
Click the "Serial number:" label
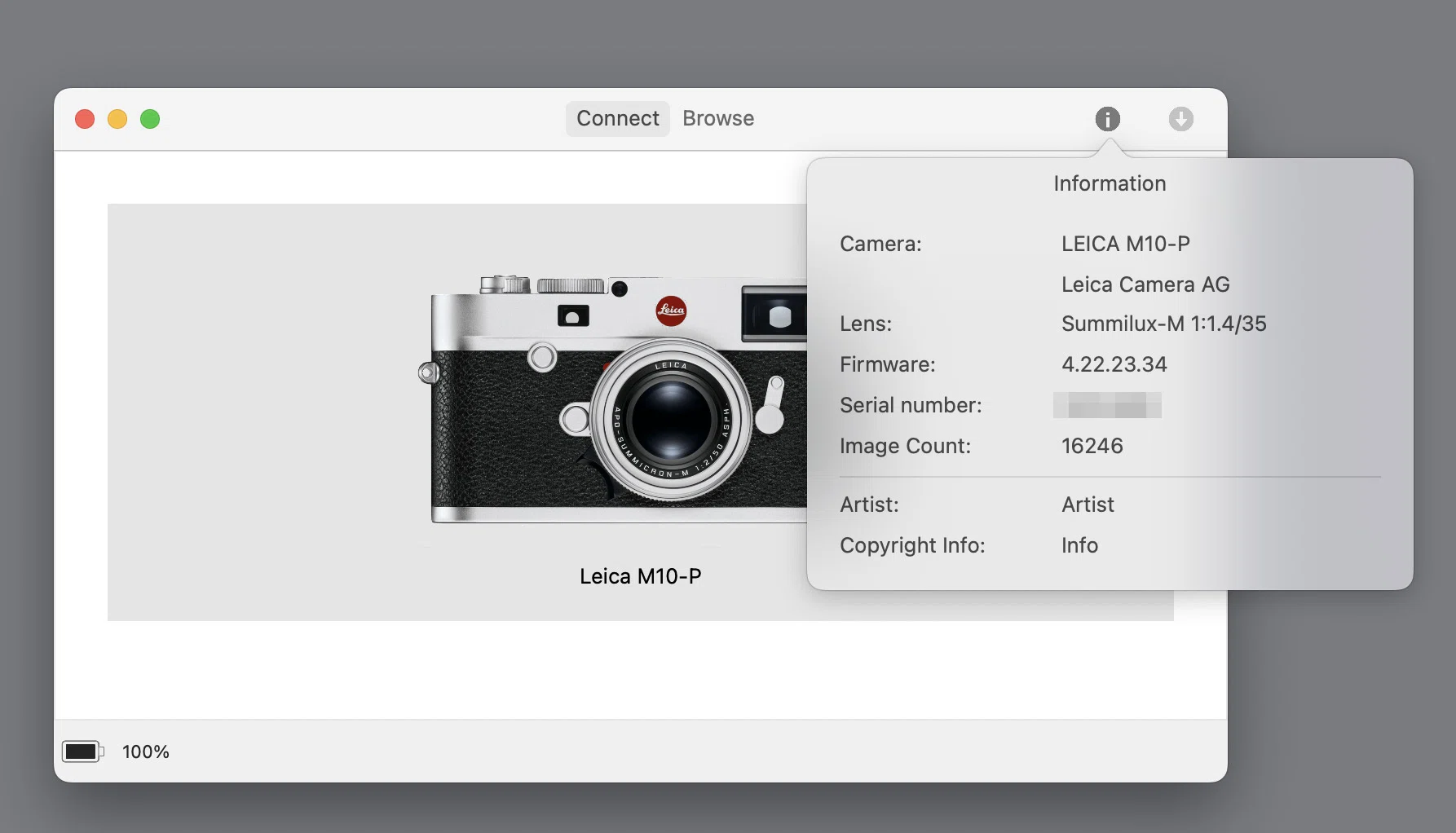[911, 405]
